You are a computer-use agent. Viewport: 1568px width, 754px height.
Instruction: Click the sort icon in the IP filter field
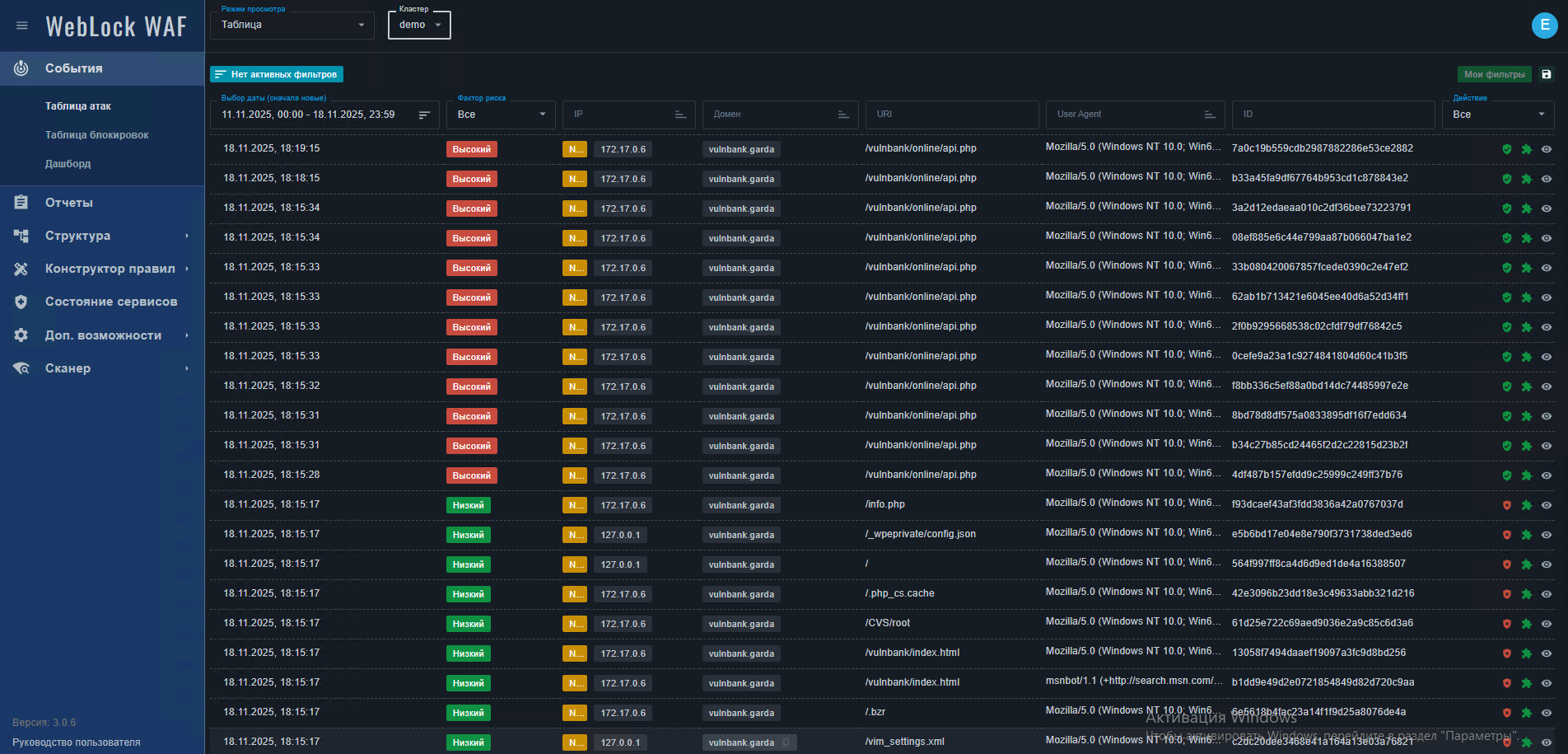coord(680,115)
